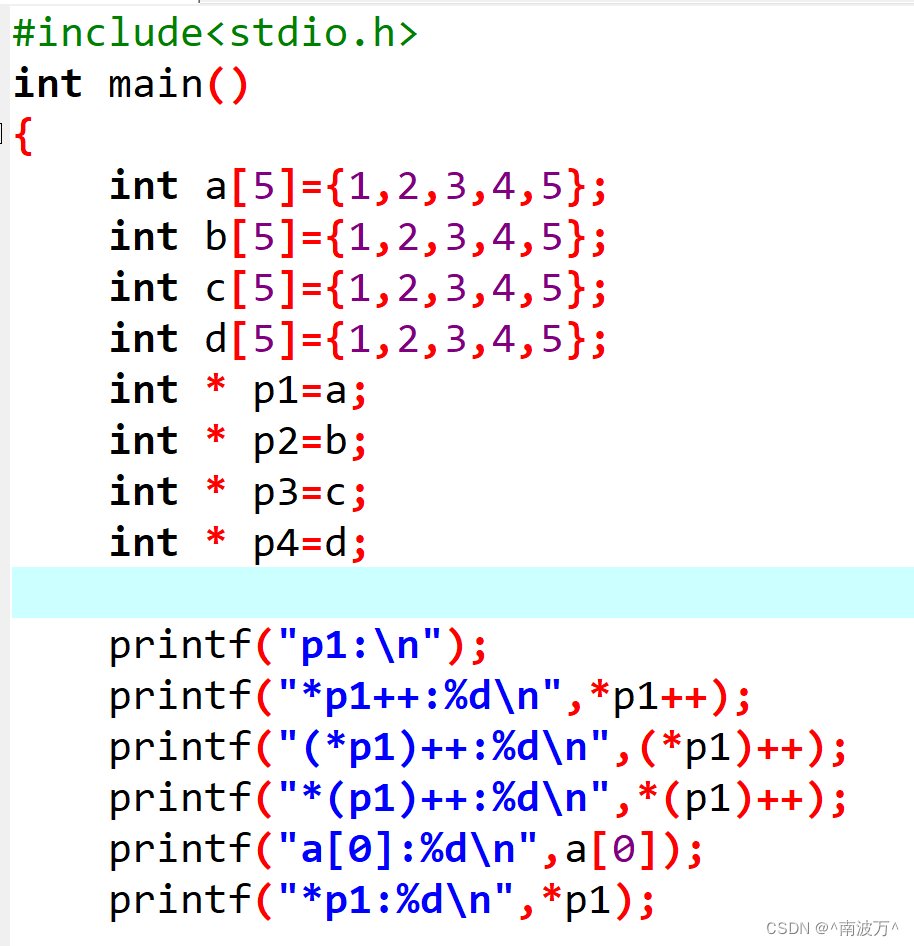Click the pointer declaration int * p4=d;
914x946 pixels.
click(238, 544)
